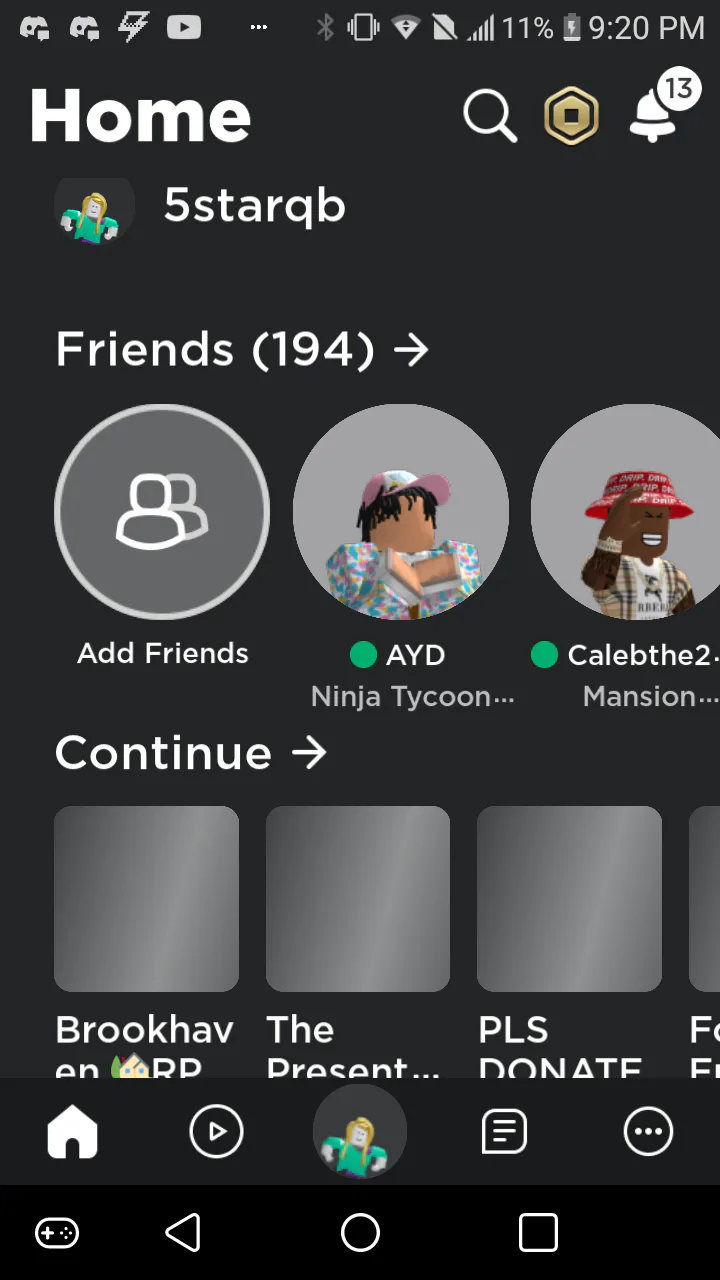Expand Friends (194) list arrow

click(411, 350)
